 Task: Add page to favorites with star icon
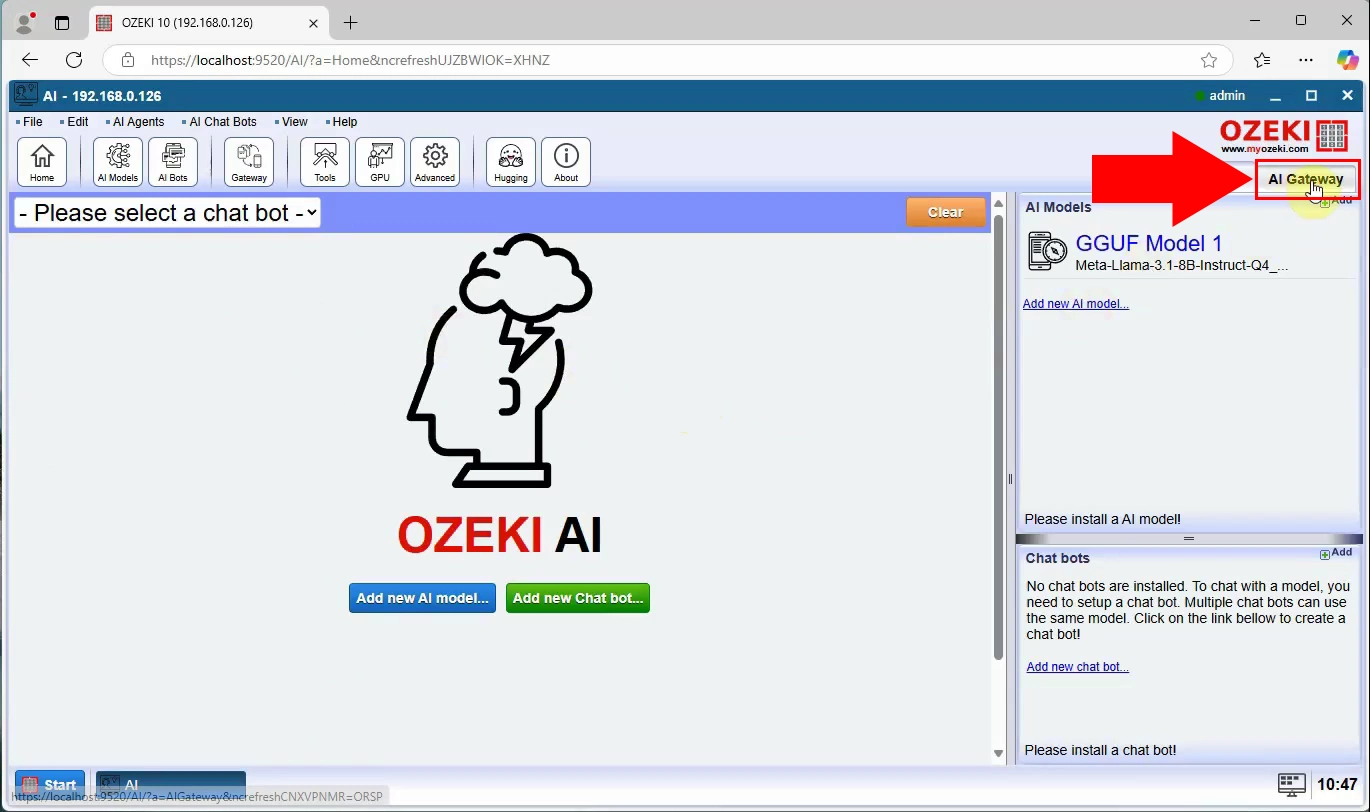pos(1209,60)
